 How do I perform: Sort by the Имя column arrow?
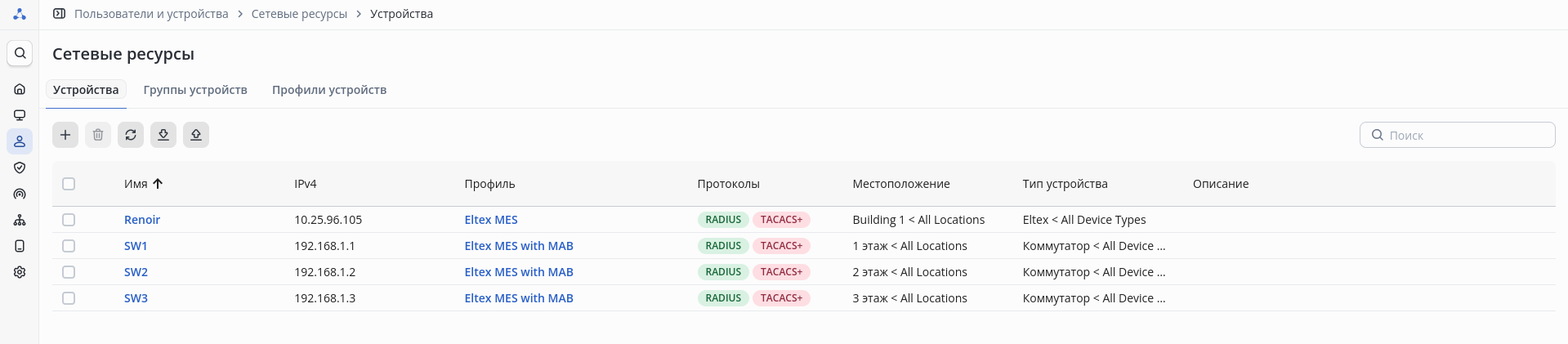click(x=158, y=184)
